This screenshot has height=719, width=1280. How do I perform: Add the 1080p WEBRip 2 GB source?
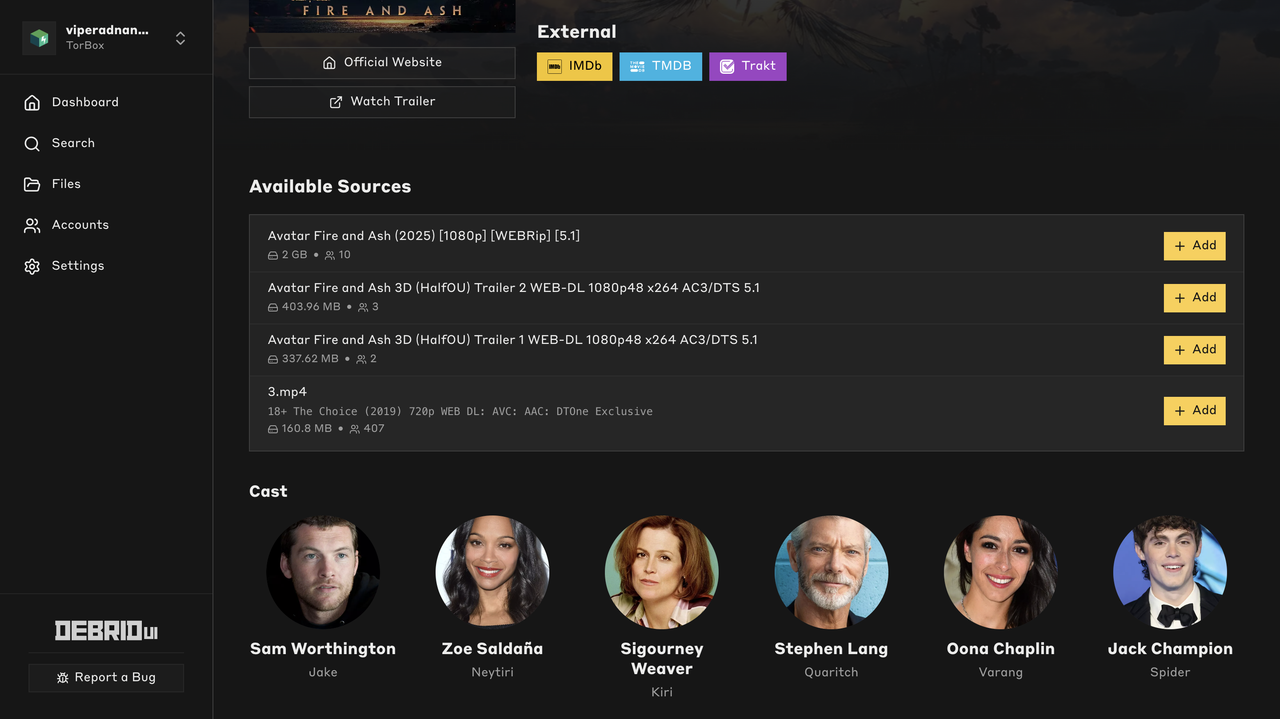(x=1194, y=246)
